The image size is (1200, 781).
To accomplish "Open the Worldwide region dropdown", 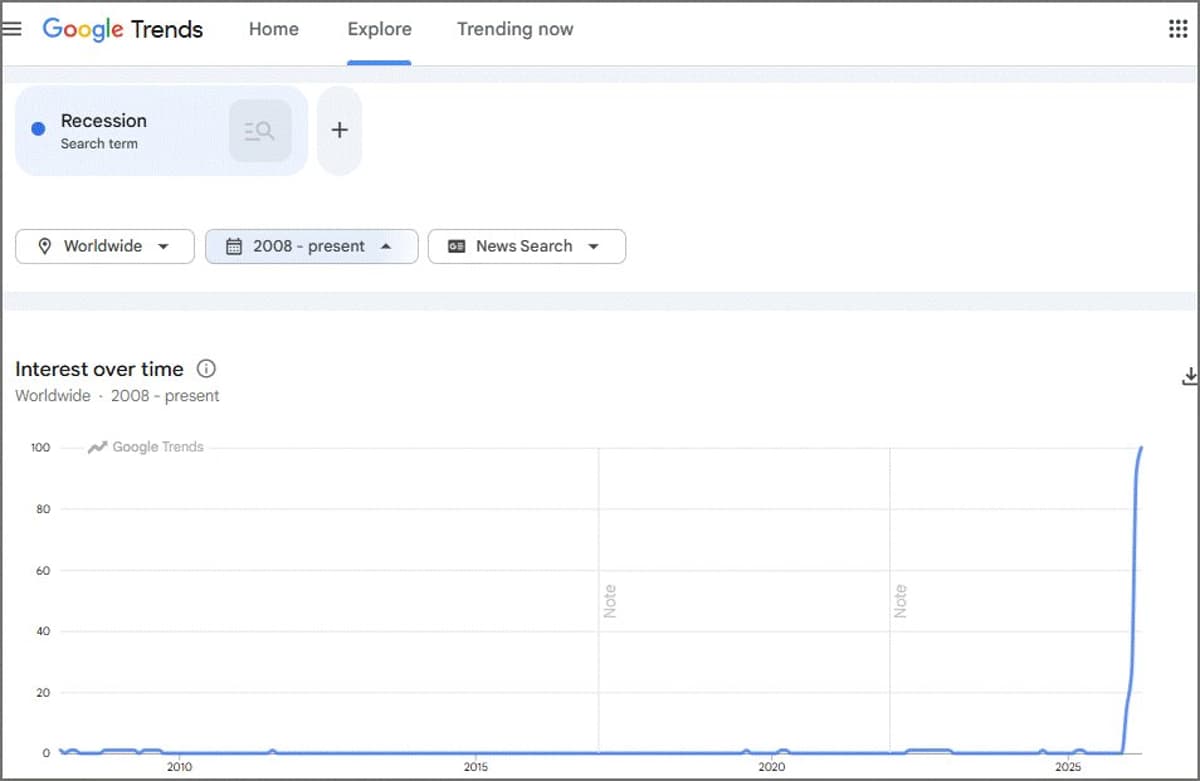I will pos(105,246).
